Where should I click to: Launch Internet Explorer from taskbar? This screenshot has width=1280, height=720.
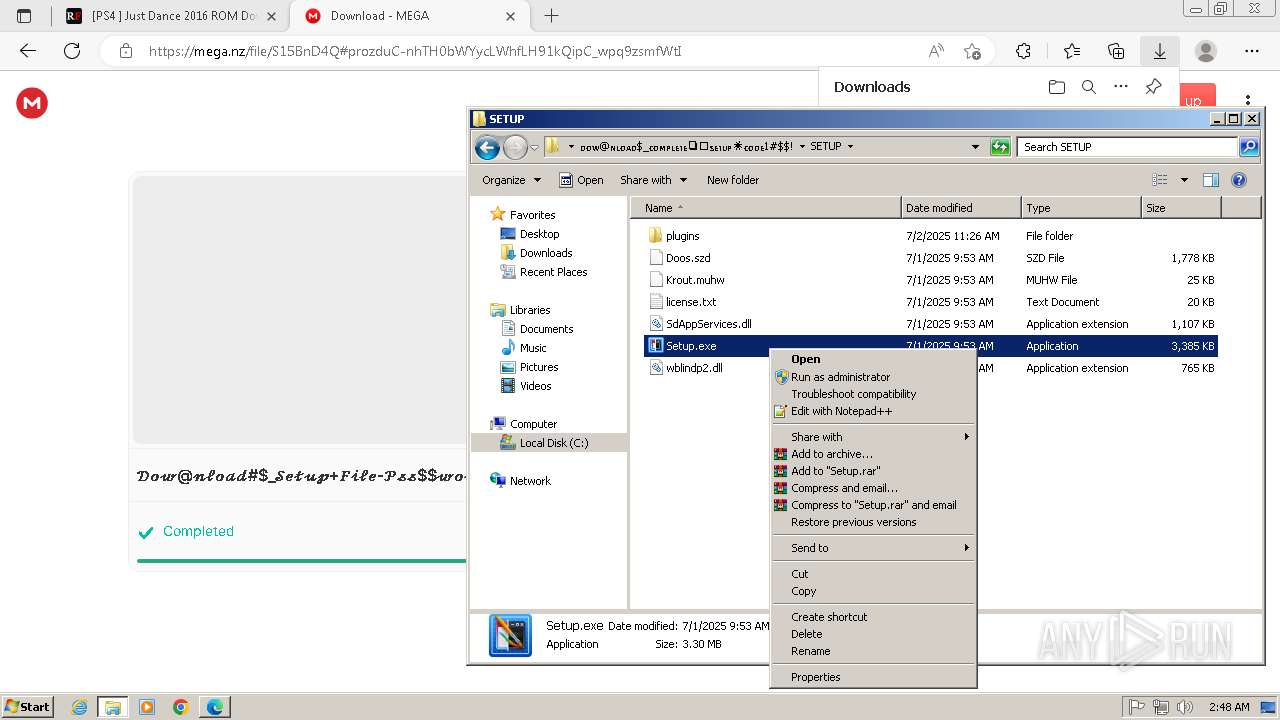[x=80, y=707]
